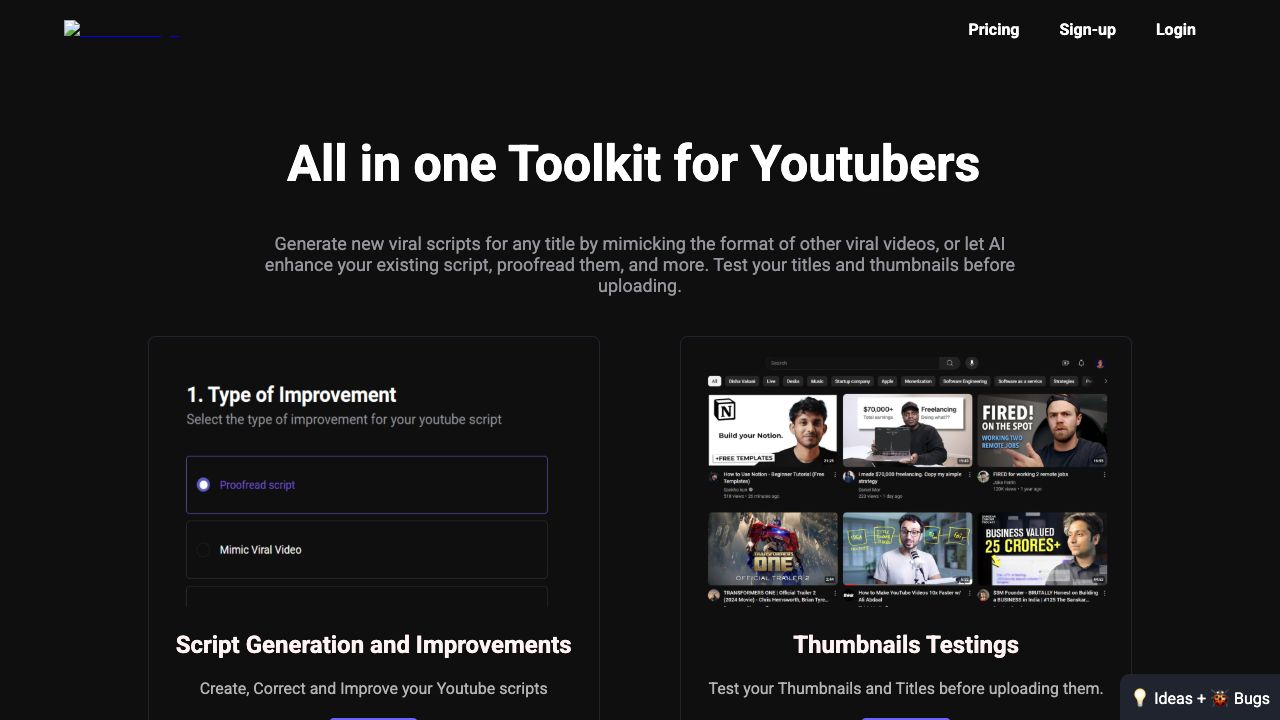
Task: Select the "All" filter chip
Action: (x=714, y=381)
